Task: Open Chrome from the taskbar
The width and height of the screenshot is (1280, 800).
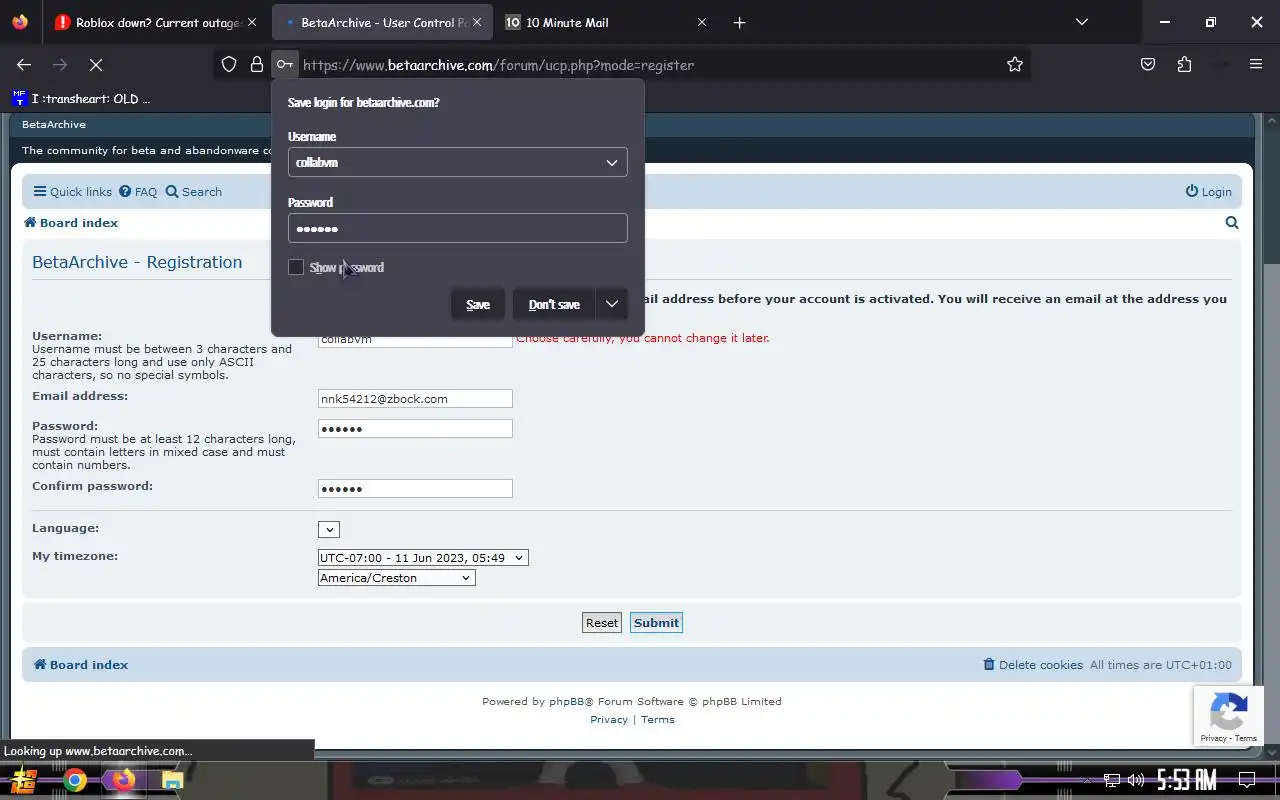Action: tap(75, 780)
